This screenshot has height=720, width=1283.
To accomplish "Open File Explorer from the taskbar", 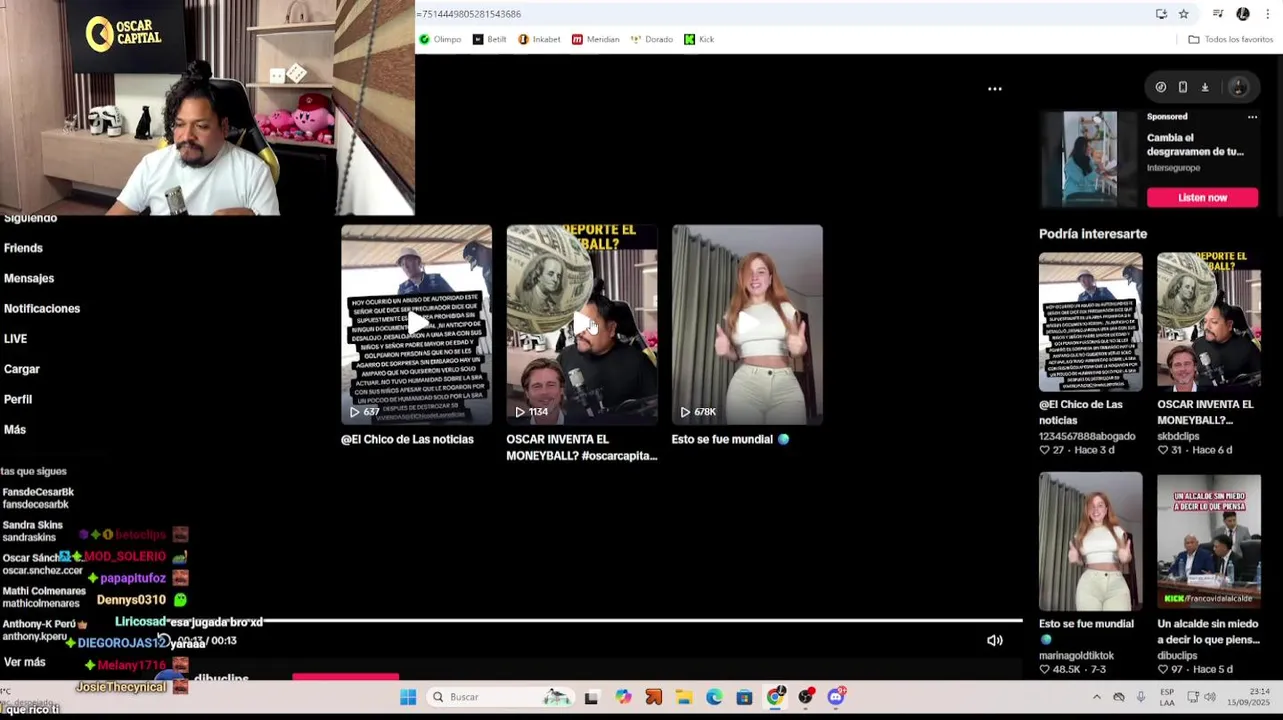I will 683,697.
